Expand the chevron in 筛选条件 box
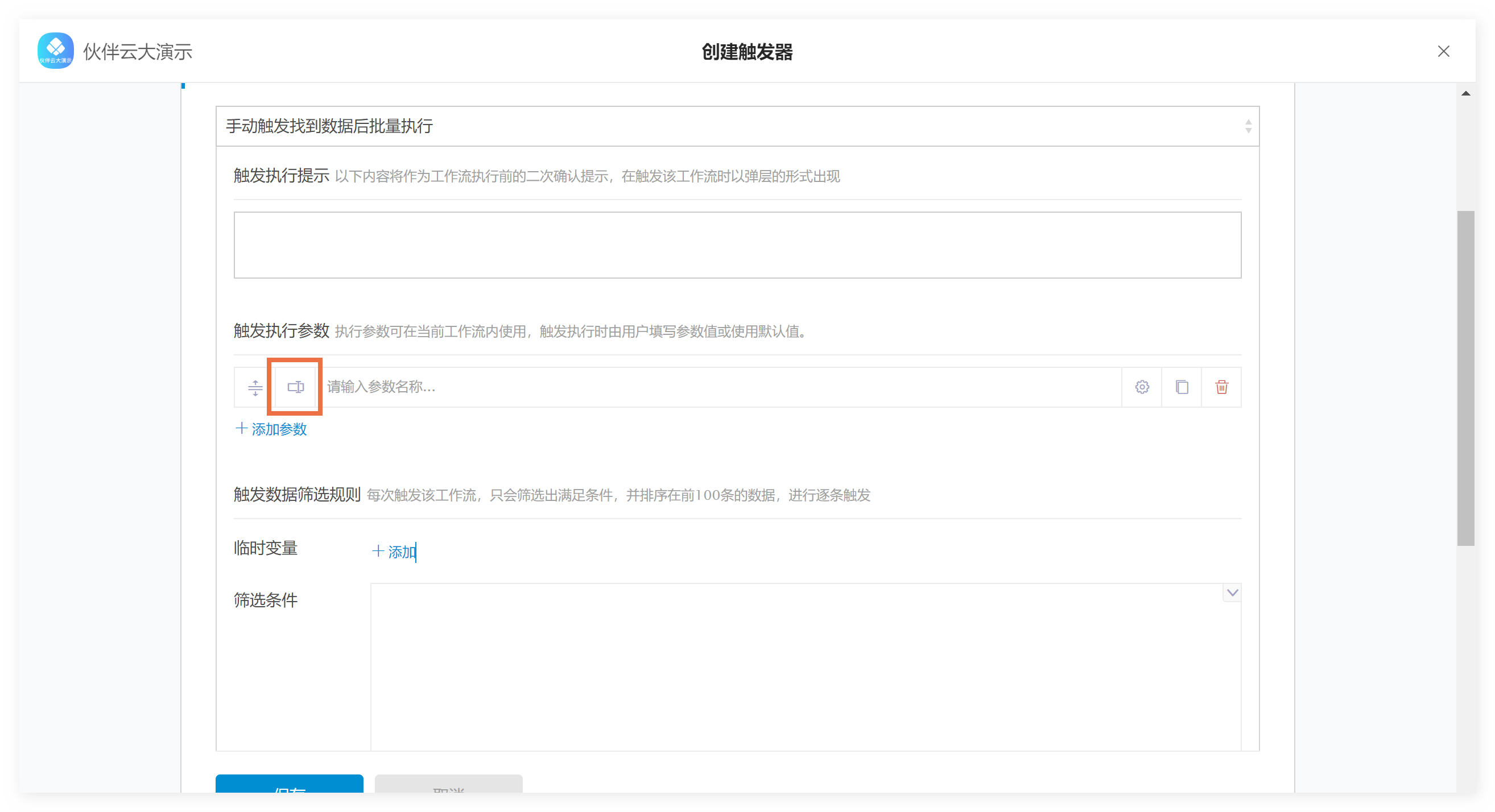 (x=1232, y=593)
